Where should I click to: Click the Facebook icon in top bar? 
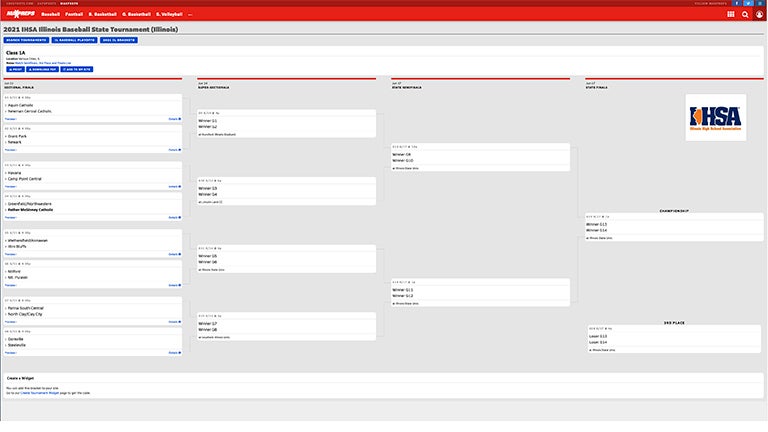(x=736, y=3)
